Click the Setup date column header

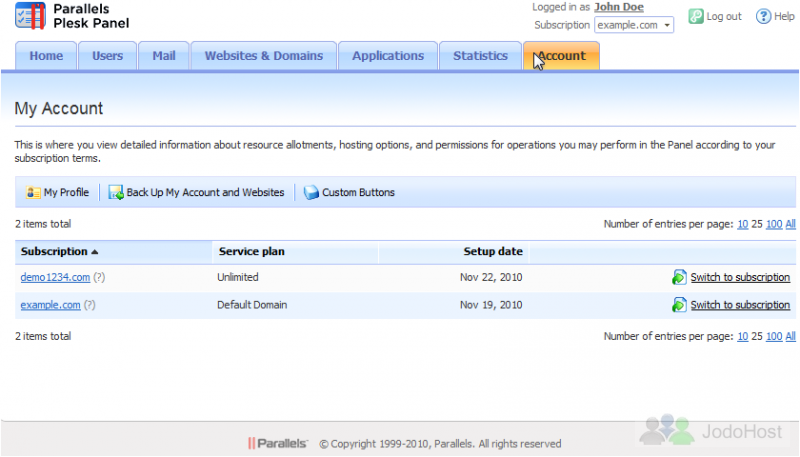pos(493,251)
